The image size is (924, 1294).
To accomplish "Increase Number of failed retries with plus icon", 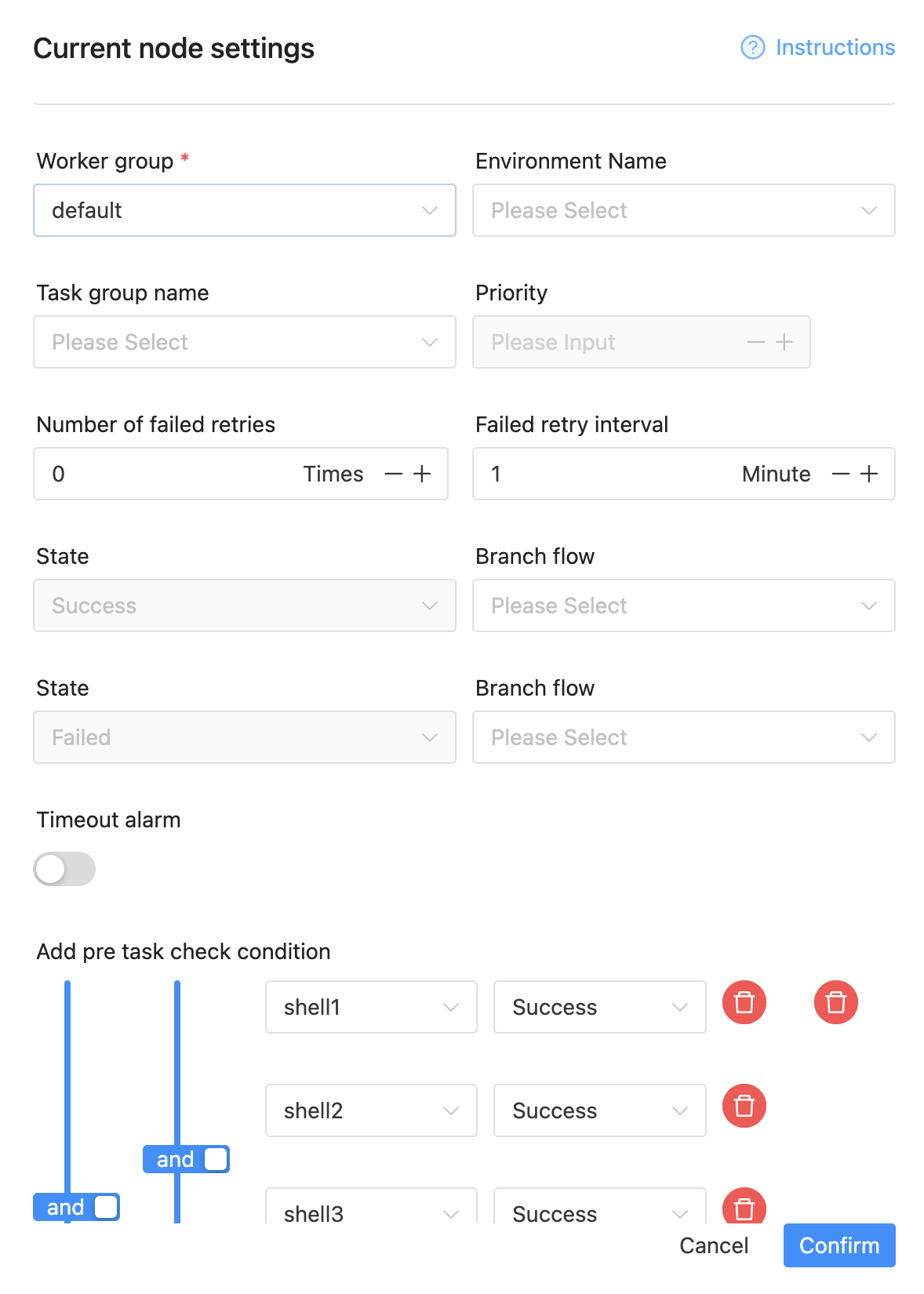I will click(x=423, y=474).
